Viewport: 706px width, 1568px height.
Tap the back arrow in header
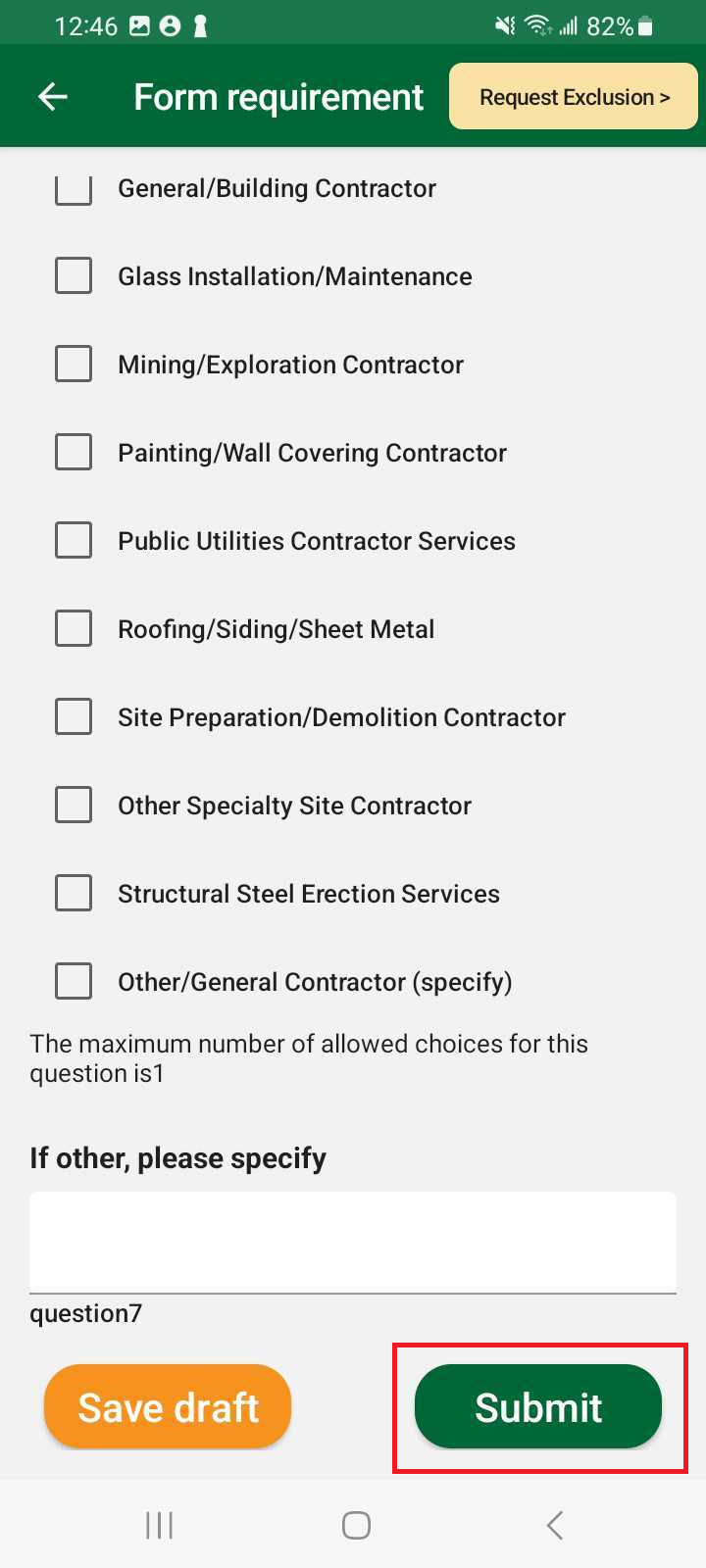coord(53,96)
